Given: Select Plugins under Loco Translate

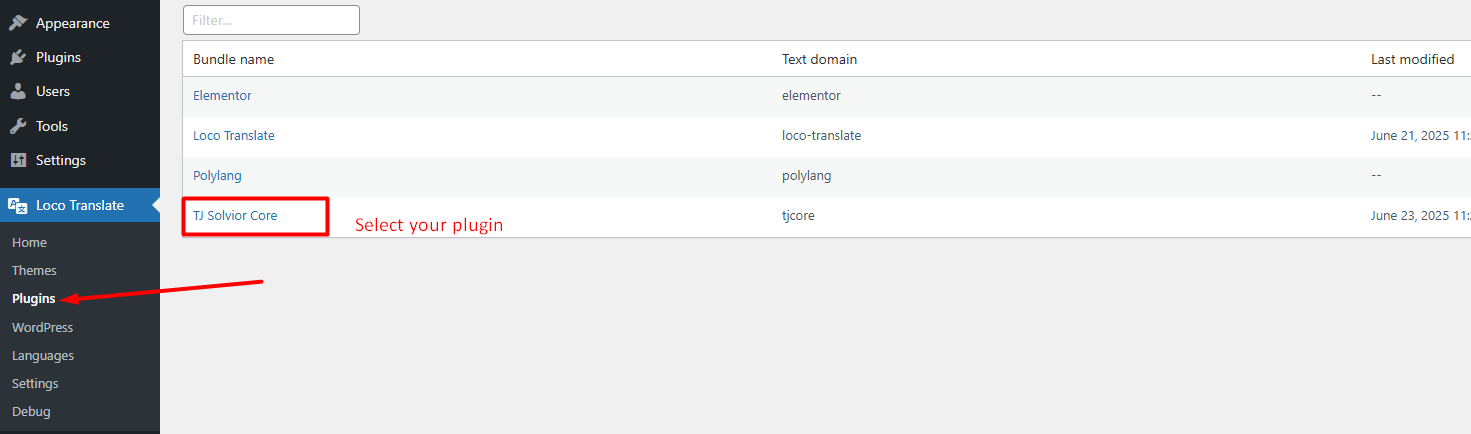Looking at the screenshot, I should point(33,299).
